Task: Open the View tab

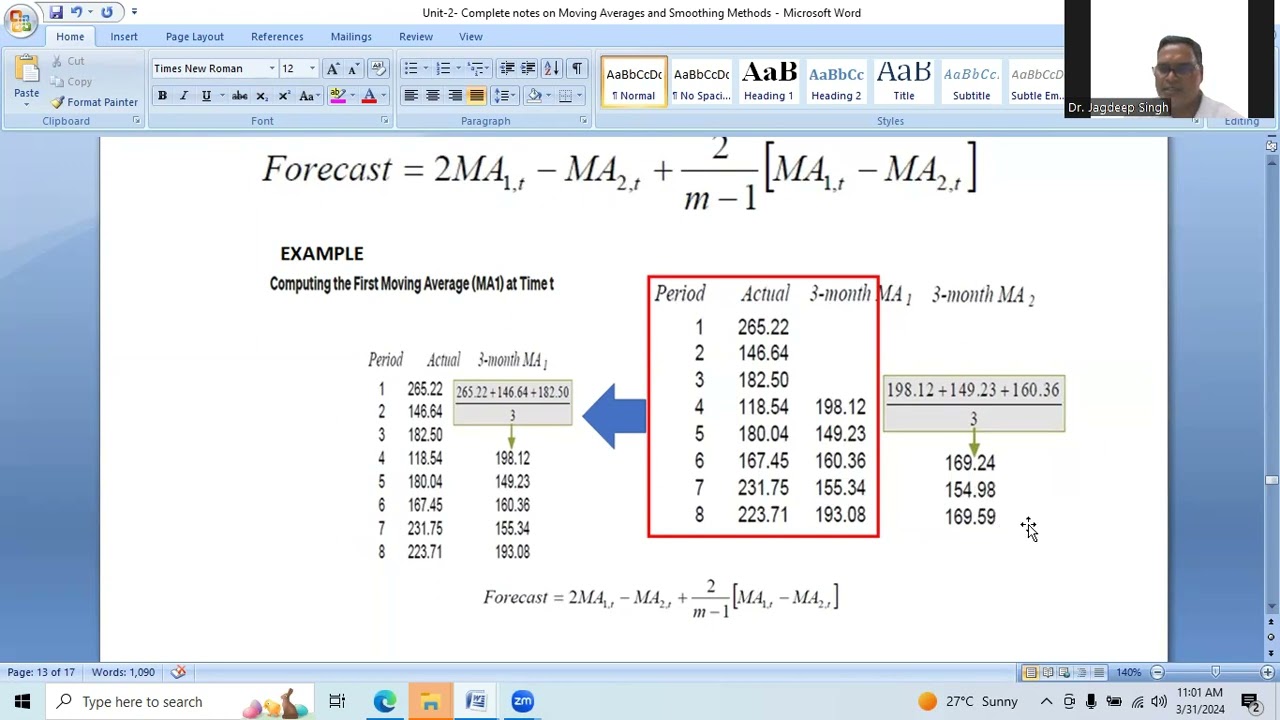Action: (x=471, y=37)
